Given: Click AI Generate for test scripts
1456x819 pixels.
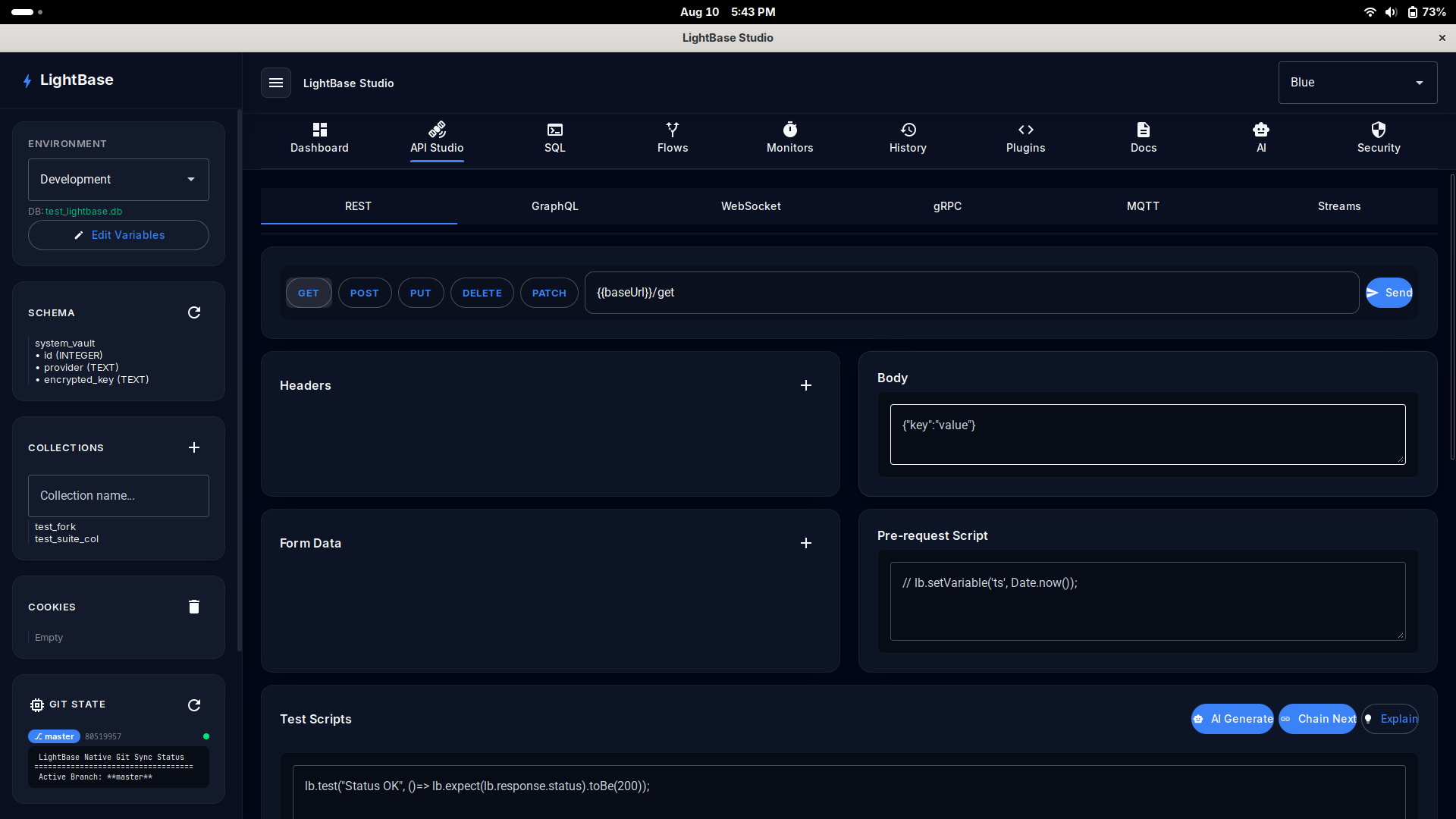Looking at the screenshot, I should (x=1232, y=719).
